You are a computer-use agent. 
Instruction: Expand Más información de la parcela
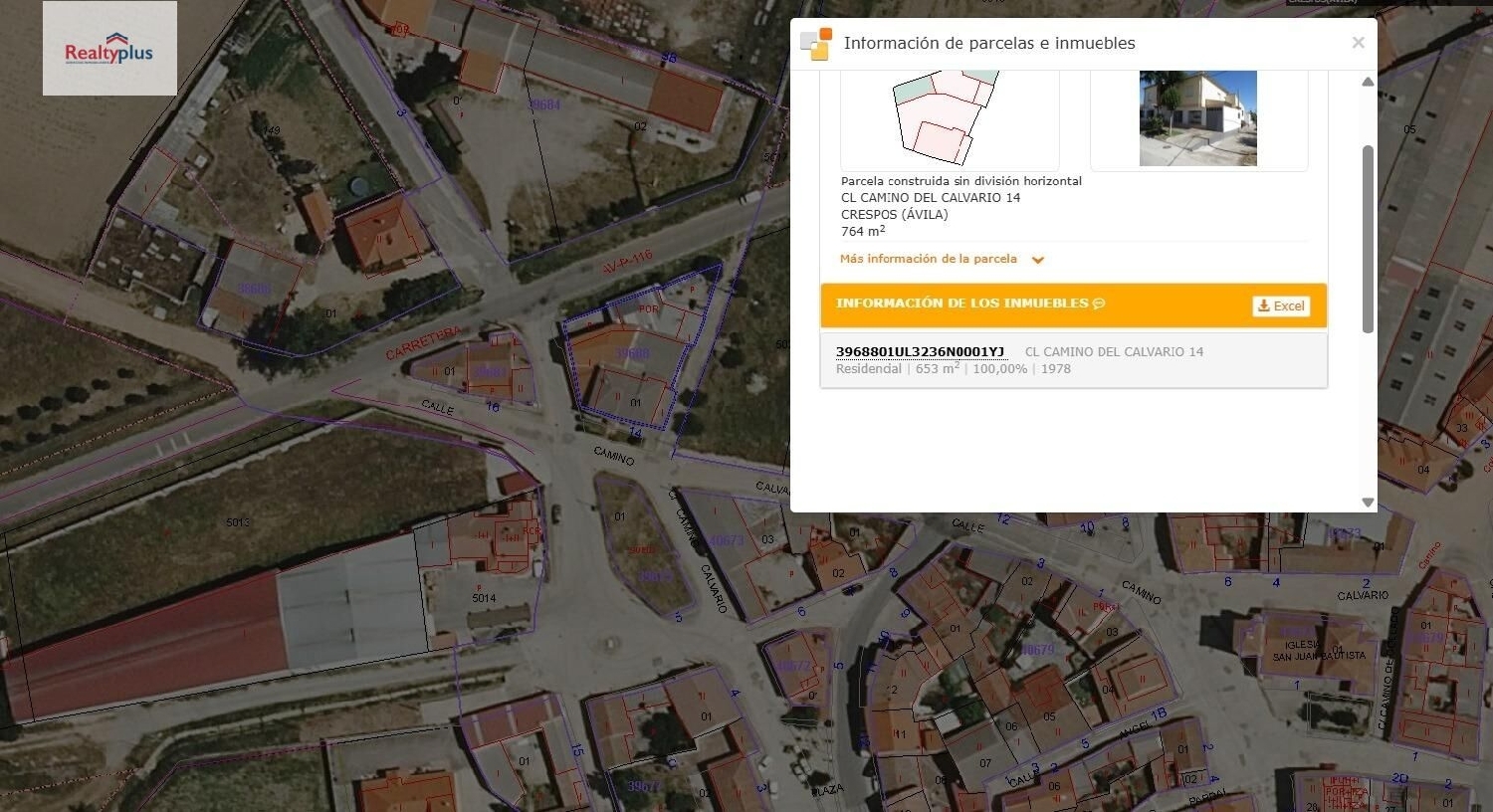(x=929, y=258)
